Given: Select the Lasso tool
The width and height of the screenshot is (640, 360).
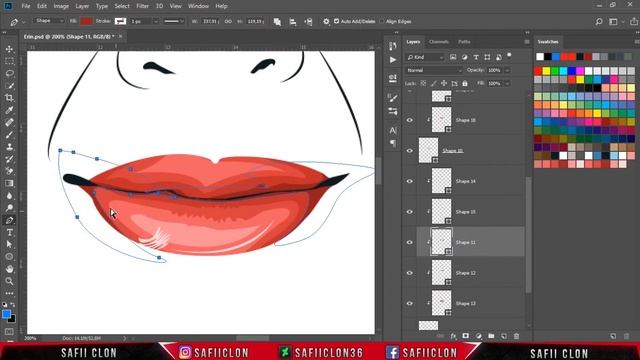Looking at the screenshot, I should (x=9, y=73).
